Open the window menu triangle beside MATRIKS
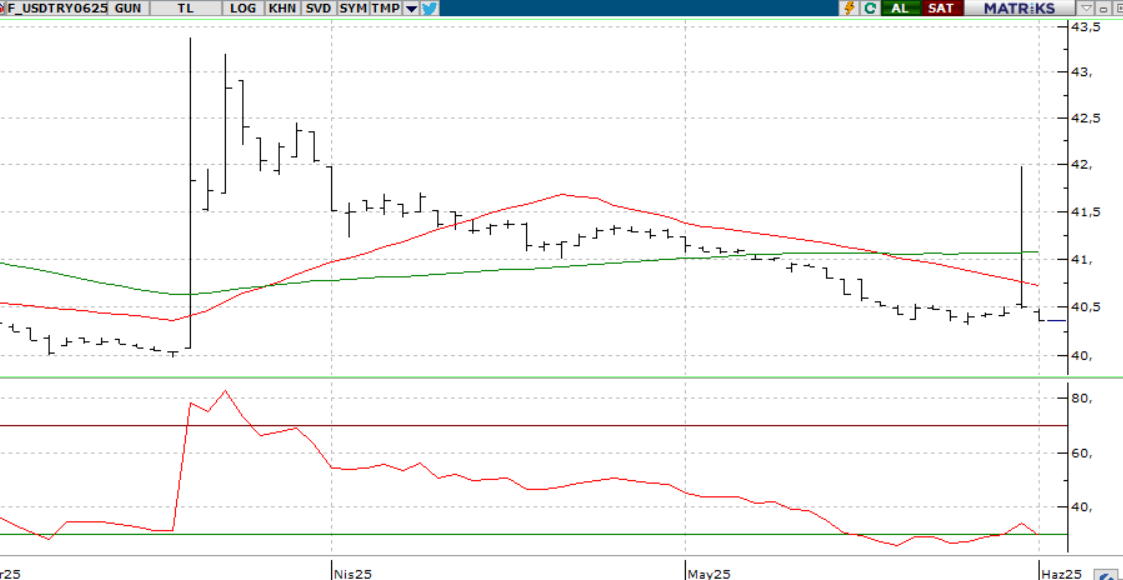1123x580 pixels. pos(1086,8)
